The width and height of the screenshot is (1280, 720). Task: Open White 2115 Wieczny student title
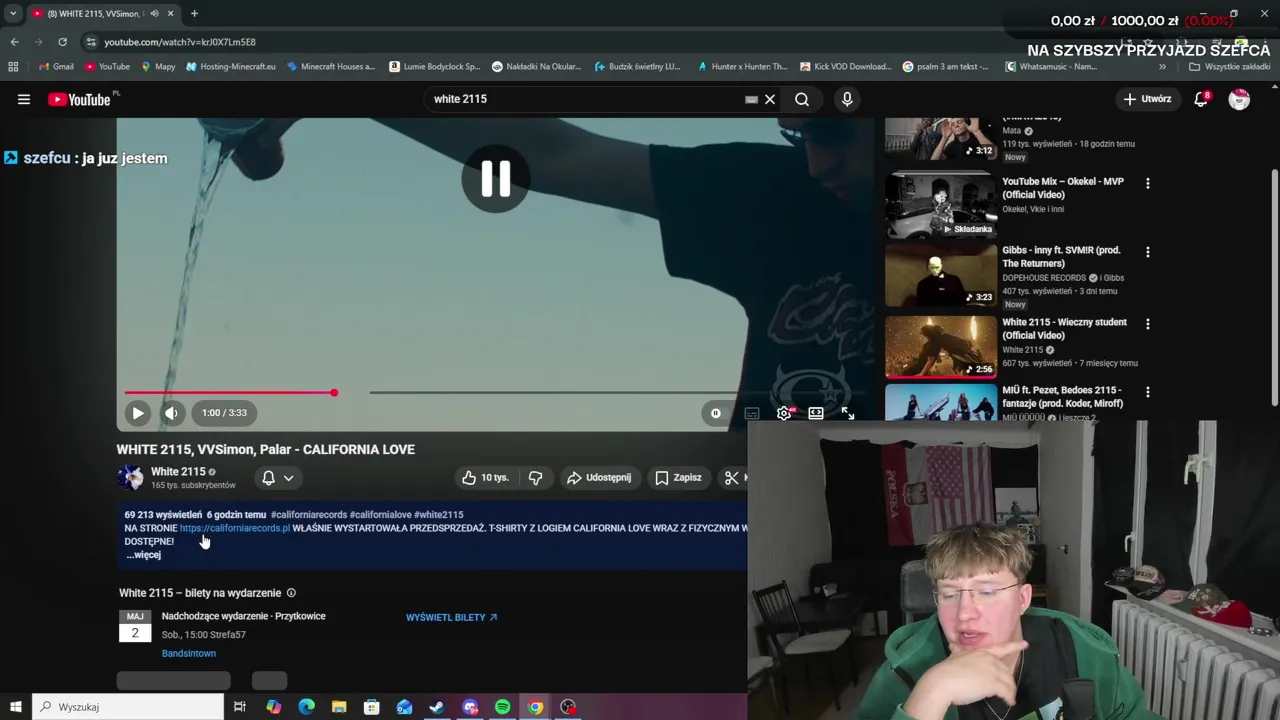coord(1064,329)
